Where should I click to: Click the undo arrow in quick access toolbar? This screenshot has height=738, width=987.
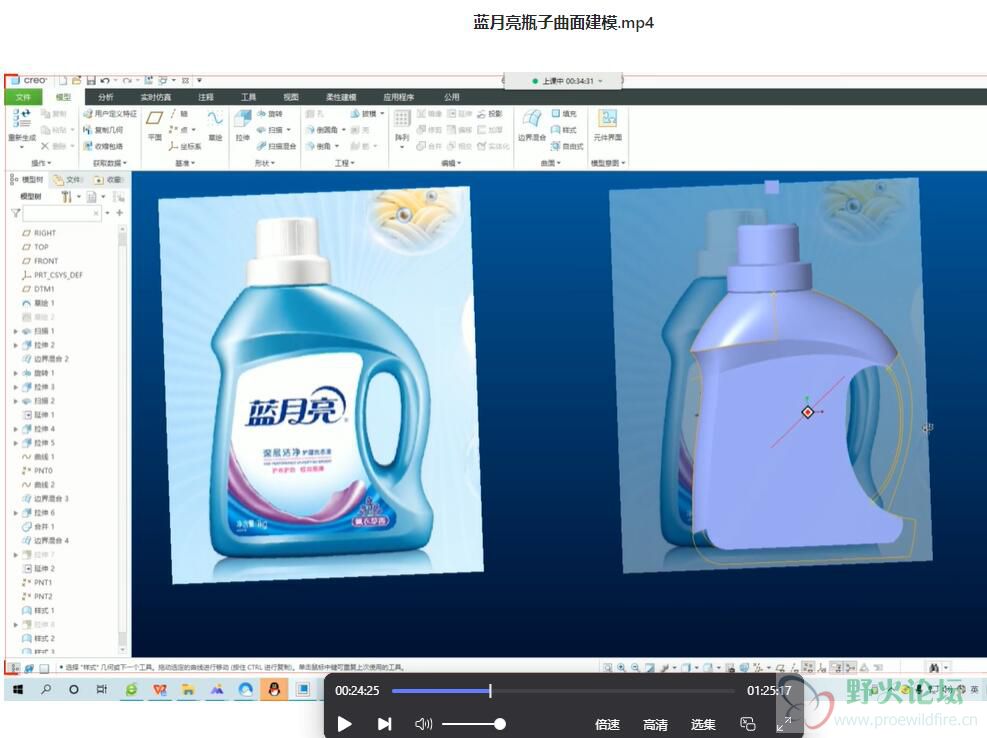tap(104, 81)
